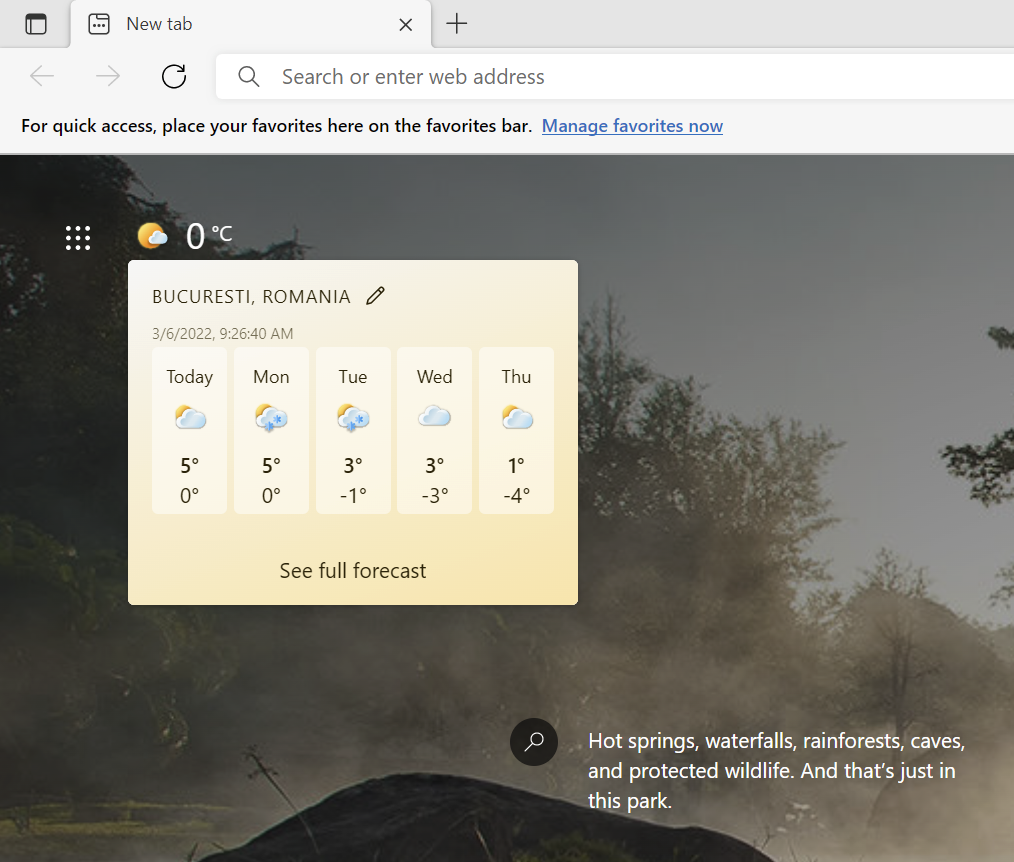Viewport: 1014px width, 862px height.
Task: Open See full forecast link
Action: [x=353, y=570]
